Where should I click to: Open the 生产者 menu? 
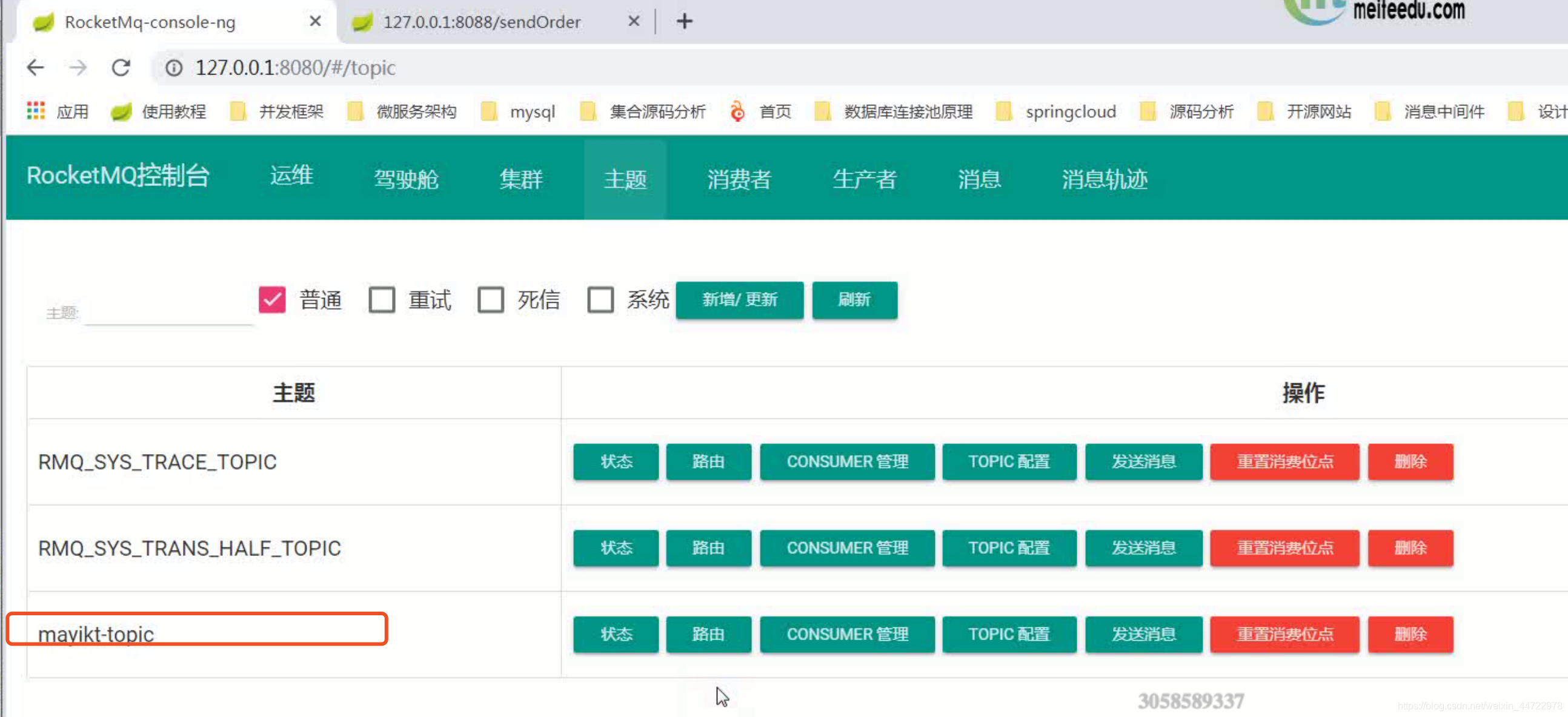[865, 179]
